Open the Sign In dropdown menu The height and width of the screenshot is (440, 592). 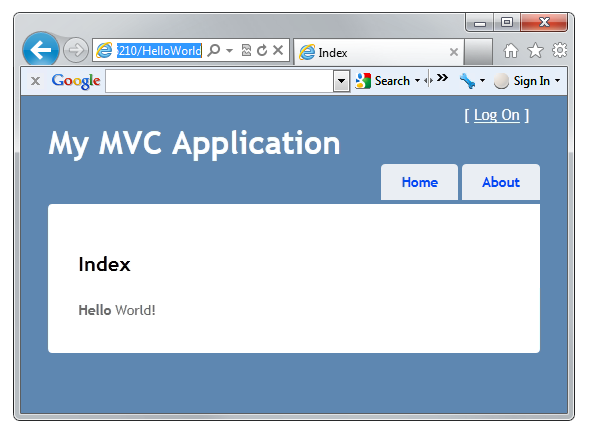[x=557, y=80]
